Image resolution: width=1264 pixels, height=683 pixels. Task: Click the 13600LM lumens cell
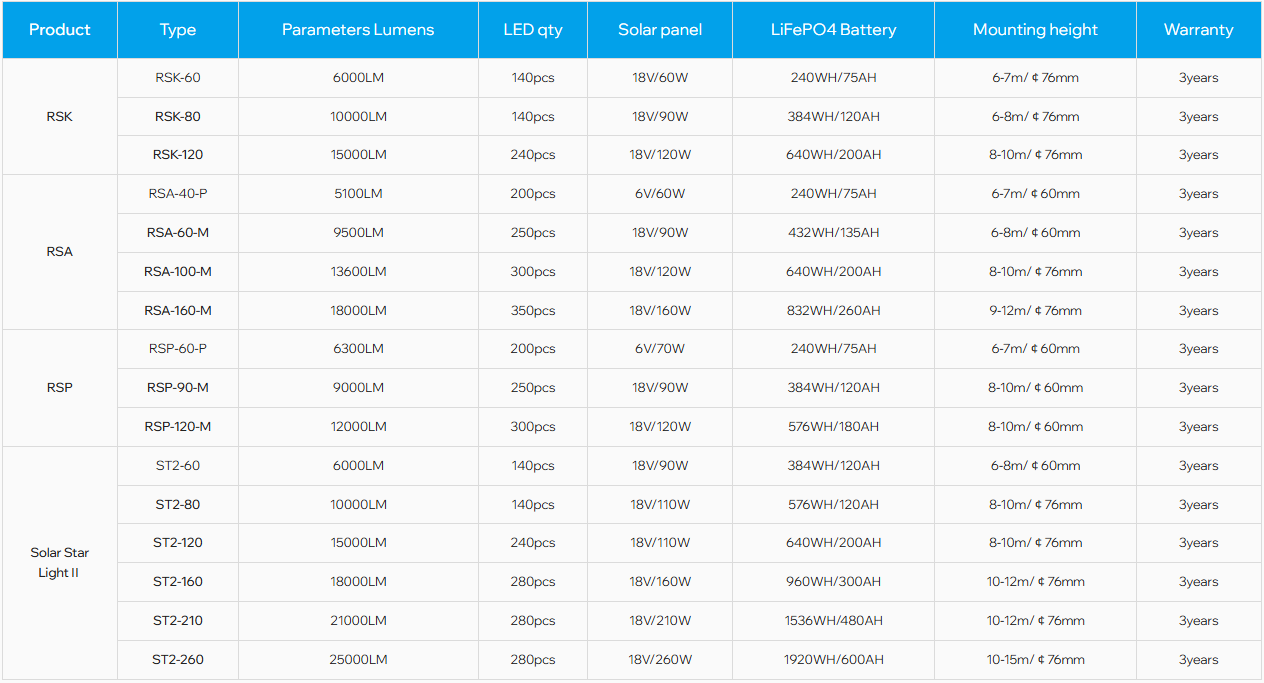point(358,272)
